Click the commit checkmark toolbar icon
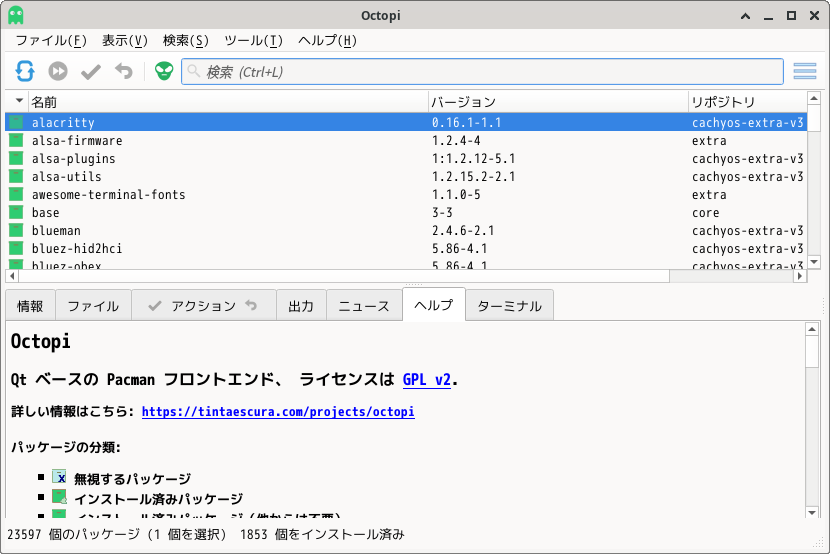This screenshot has width=830, height=554. point(91,71)
